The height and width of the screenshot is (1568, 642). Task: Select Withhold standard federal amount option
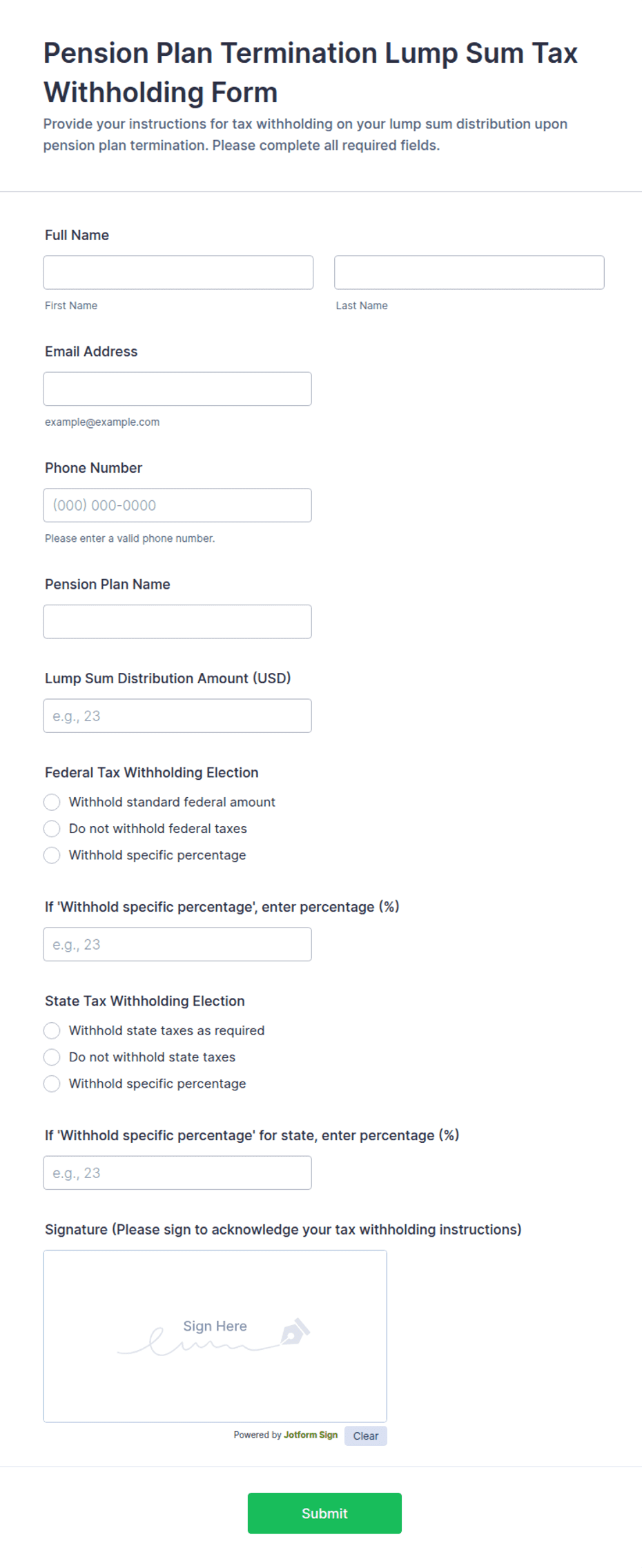tap(52, 802)
